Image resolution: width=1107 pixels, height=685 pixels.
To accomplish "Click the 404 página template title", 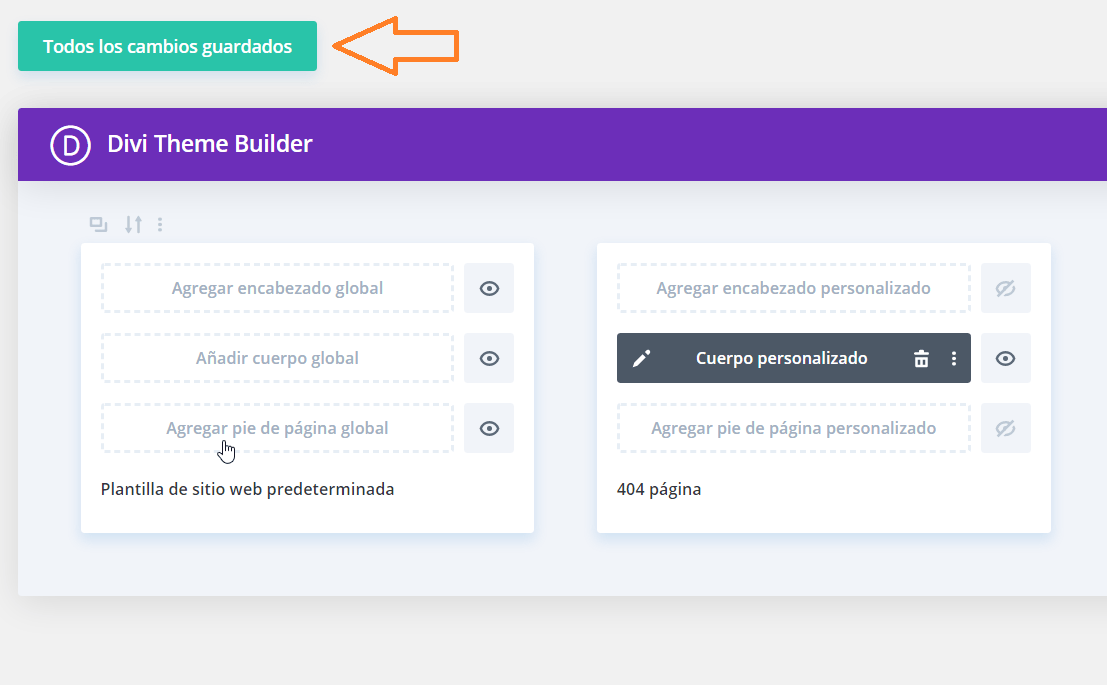I will [659, 489].
